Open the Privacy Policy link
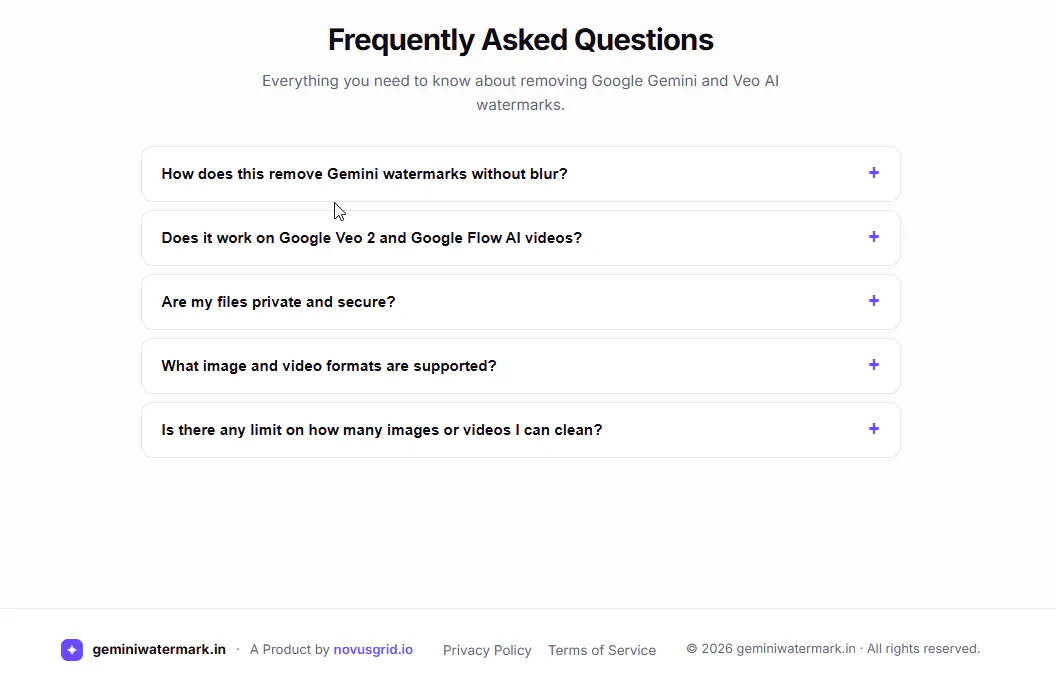The image size is (1056, 683). 487,650
